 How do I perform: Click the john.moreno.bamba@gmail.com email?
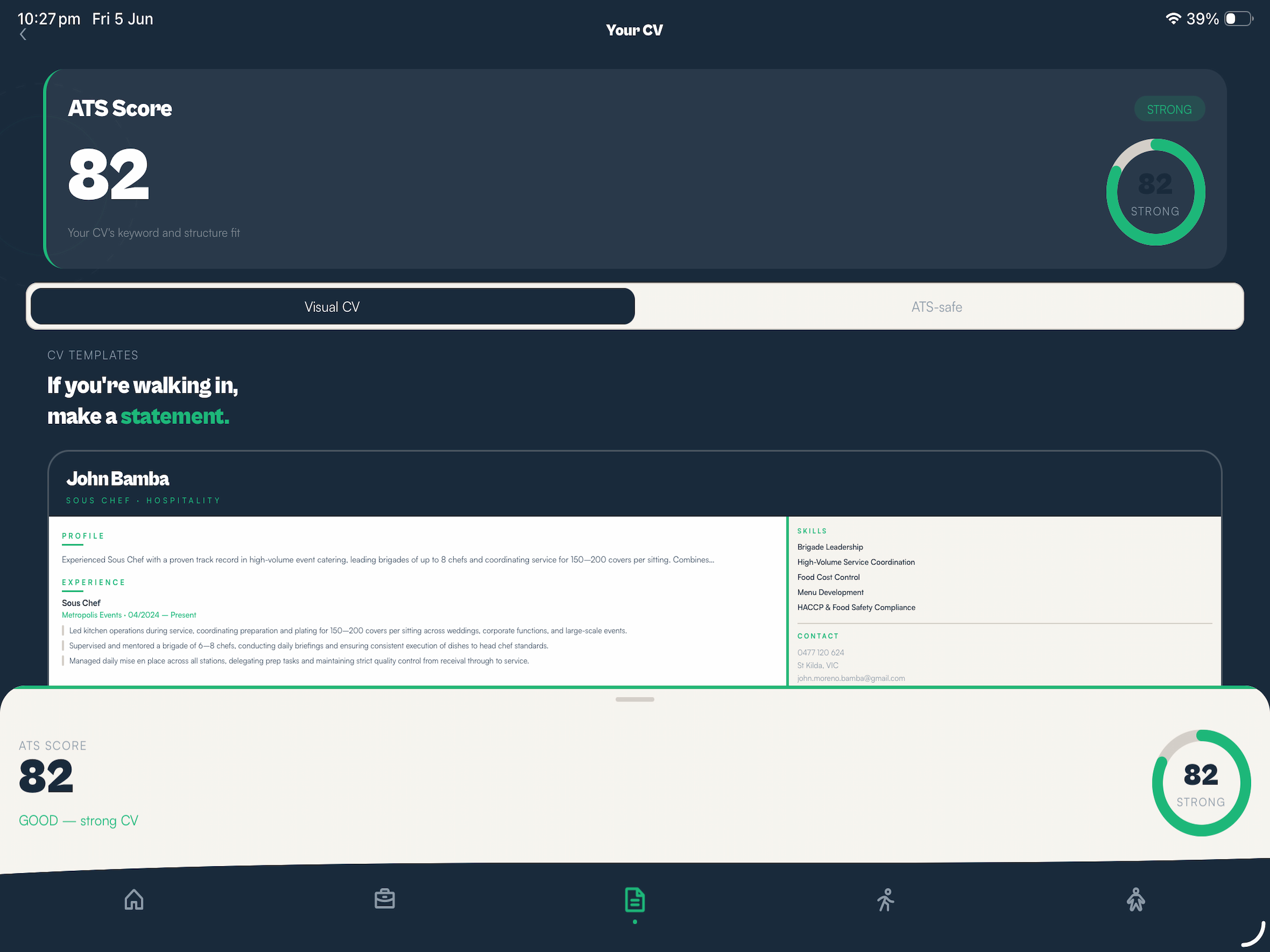coord(851,678)
